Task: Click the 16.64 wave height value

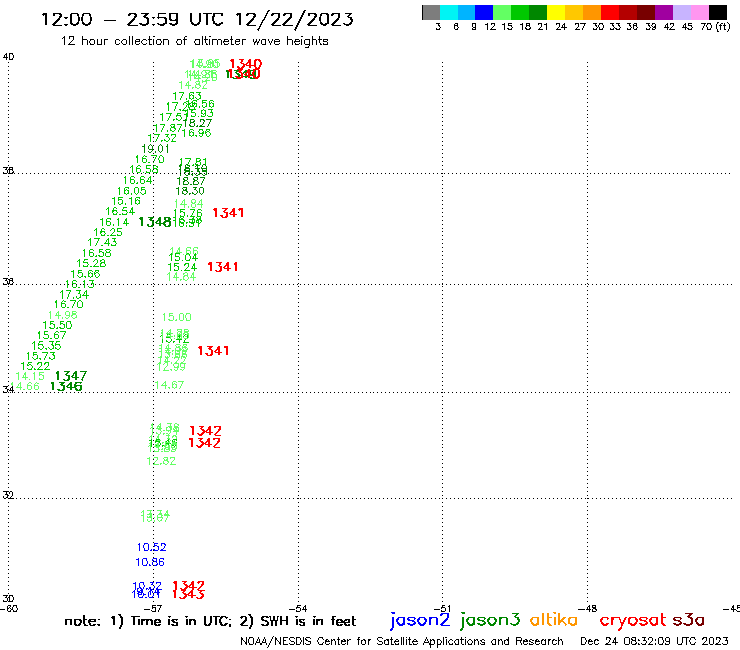Action: point(138,180)
